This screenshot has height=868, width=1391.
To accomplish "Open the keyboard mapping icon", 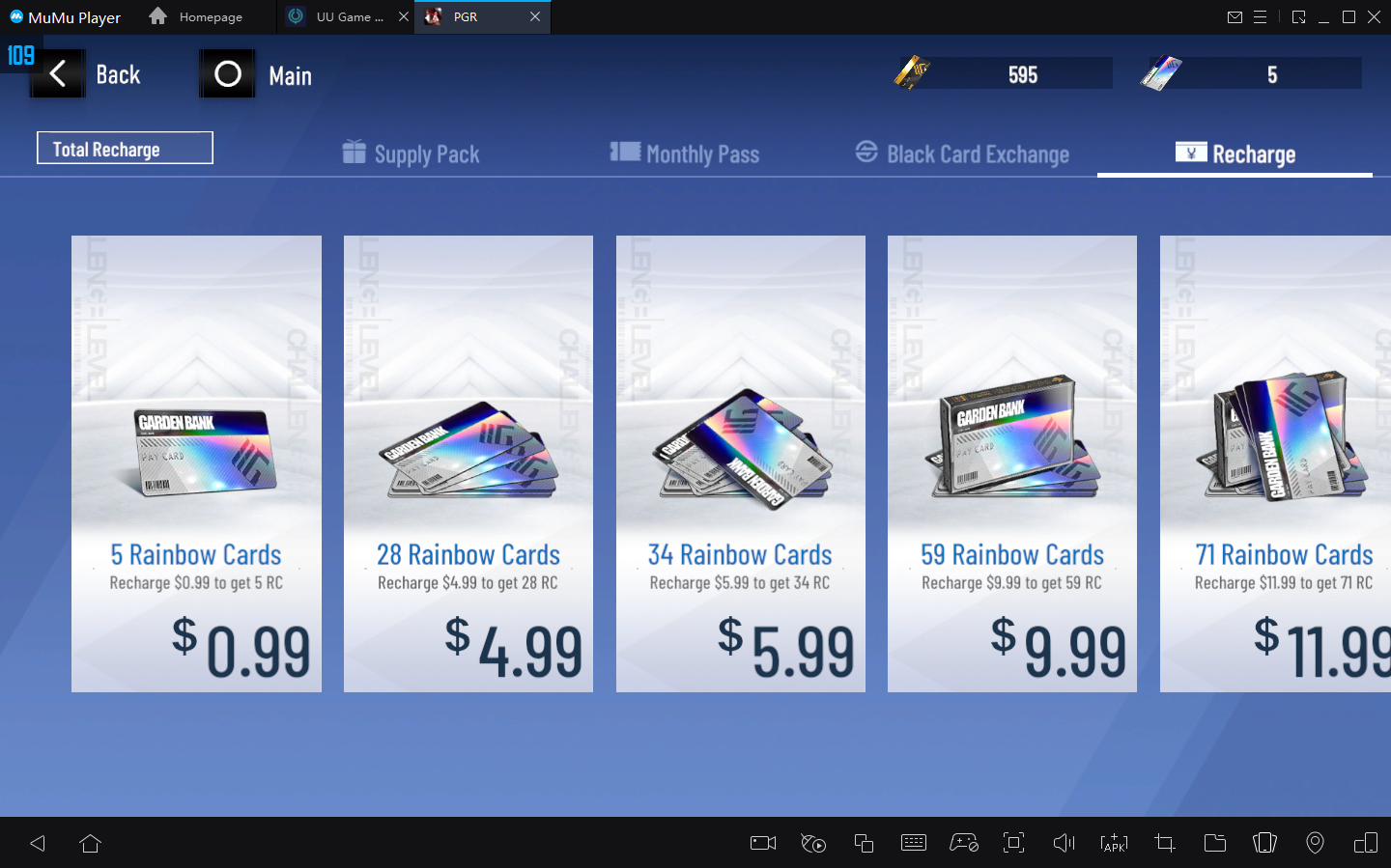I will point(913,843).
